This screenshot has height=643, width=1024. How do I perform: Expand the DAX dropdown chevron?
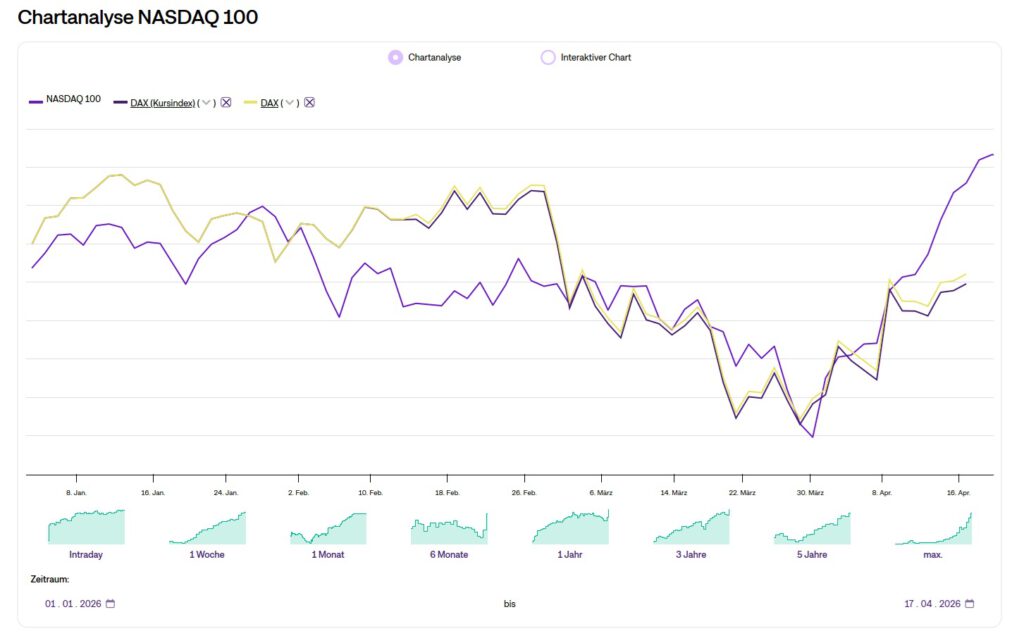click(289, 102)
